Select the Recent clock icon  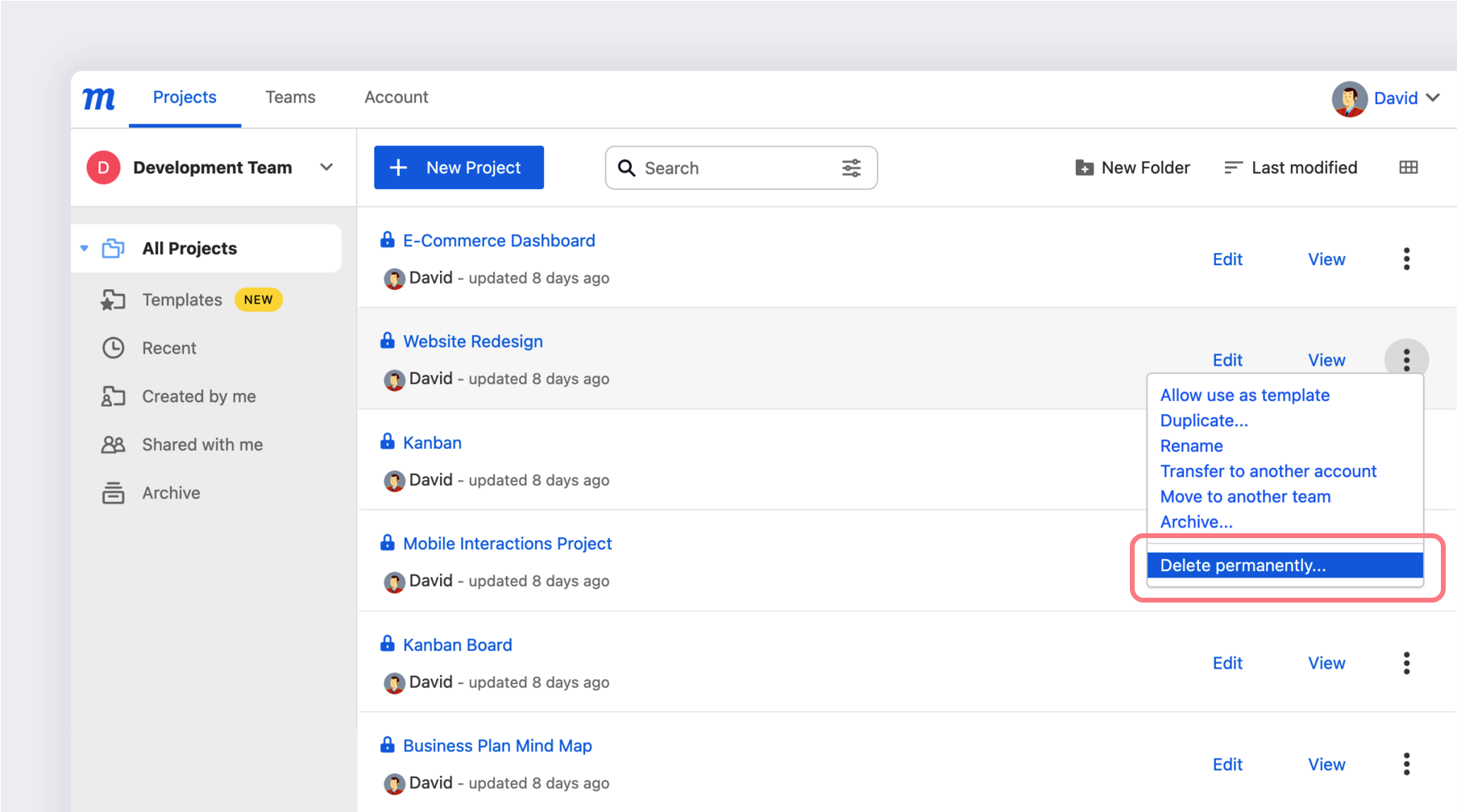tap(114, 347)
